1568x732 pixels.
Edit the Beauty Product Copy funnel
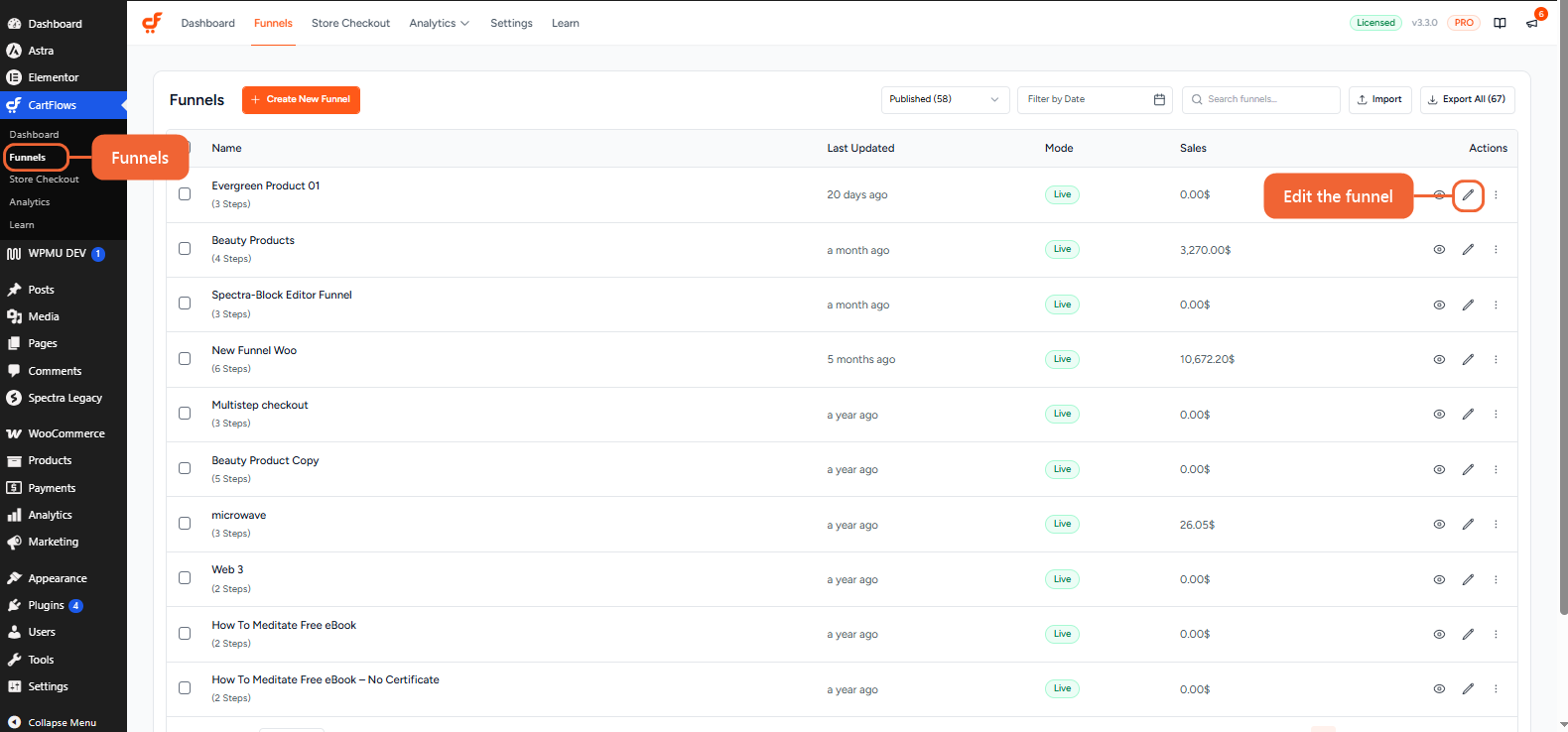click(1468, 469)
